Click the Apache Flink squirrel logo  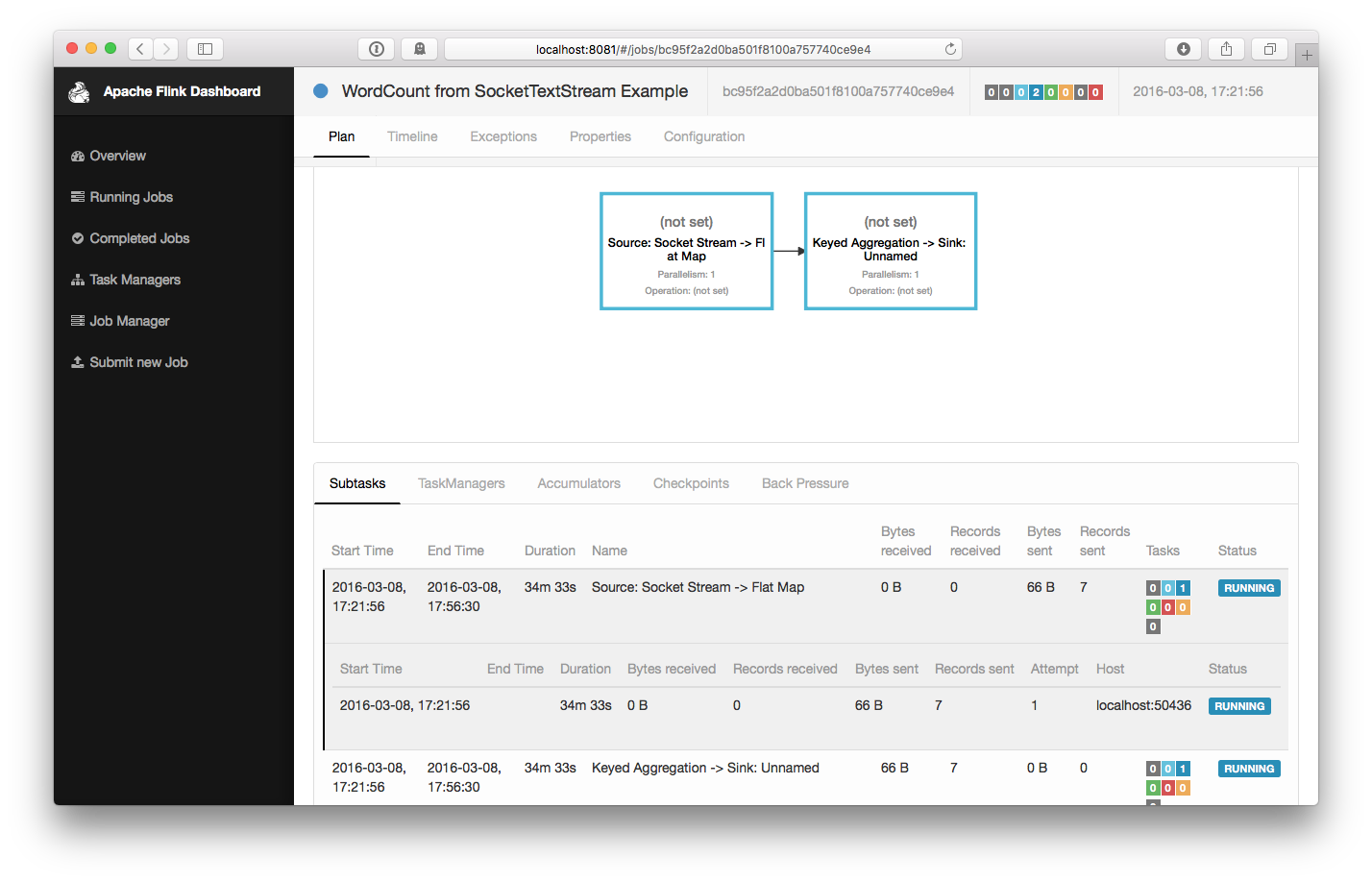click(79, 91)
